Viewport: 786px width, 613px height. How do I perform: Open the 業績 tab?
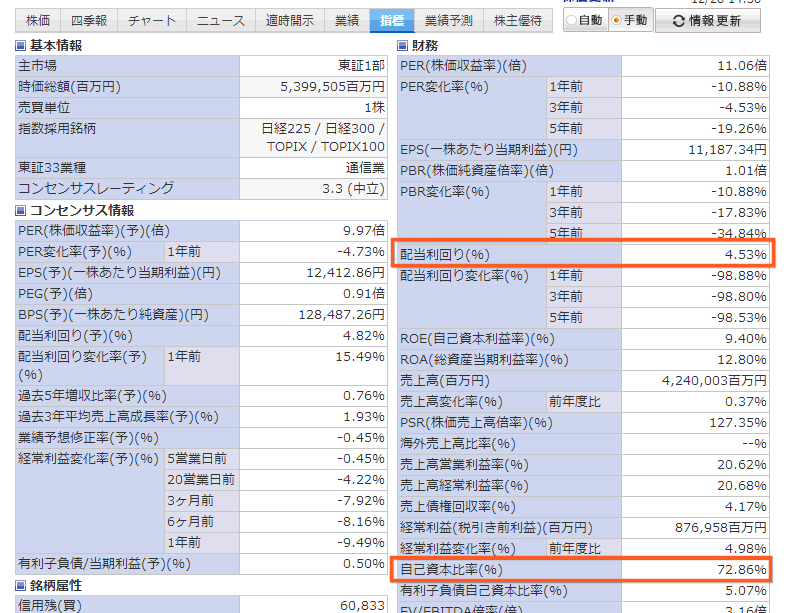click(x=347, y=20)
